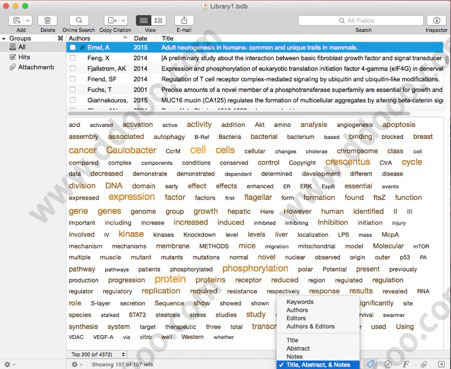Open Online Search with the magnifier icon

click(79, 21)
